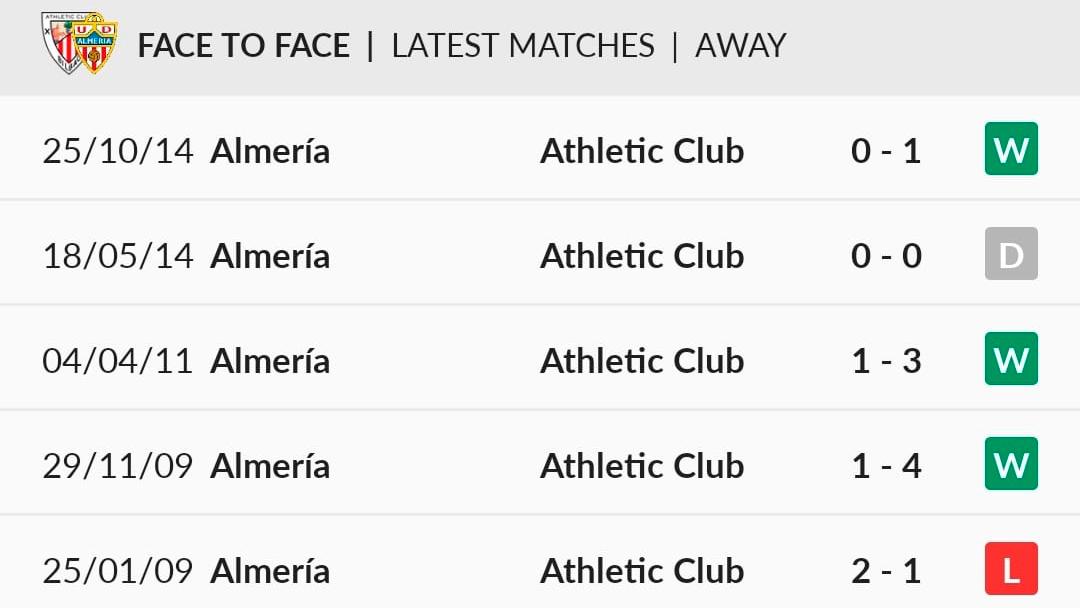Open the 1 - 4 score of 29/11/09
The image size is (1080, 608).
click(x=886, y=466)
